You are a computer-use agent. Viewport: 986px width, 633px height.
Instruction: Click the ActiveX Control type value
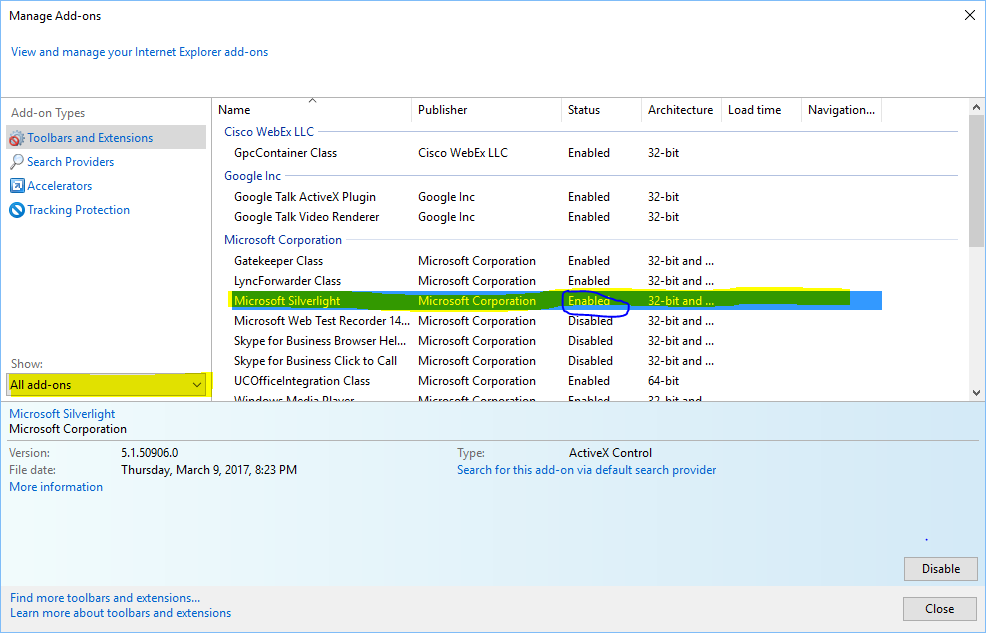pyautogui.click(x=611, y=453)
